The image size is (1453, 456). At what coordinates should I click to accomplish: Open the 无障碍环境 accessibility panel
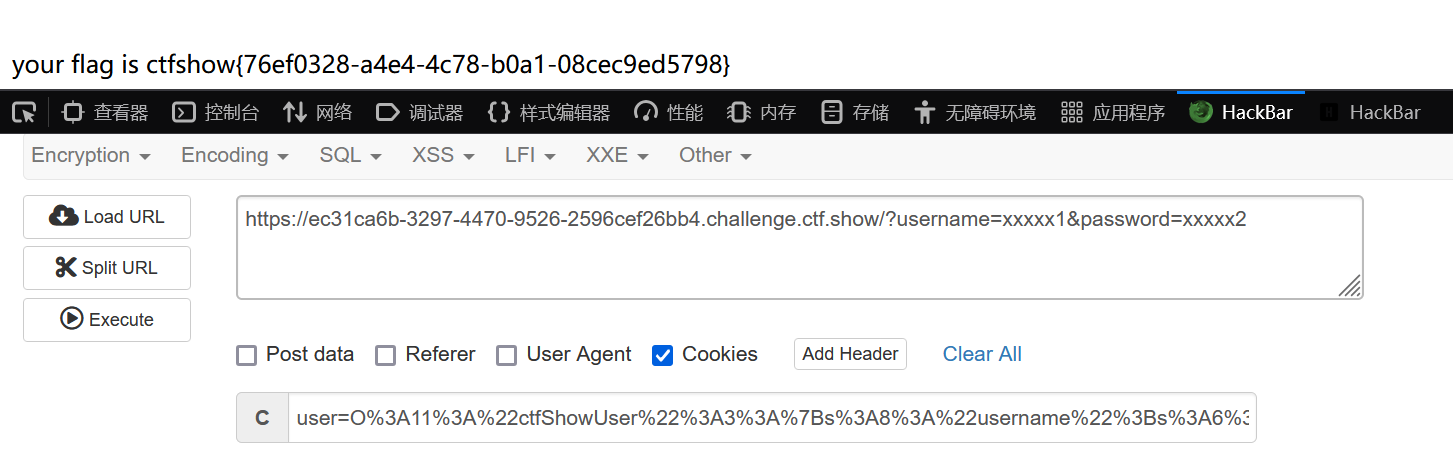click(x=976, y=113)
